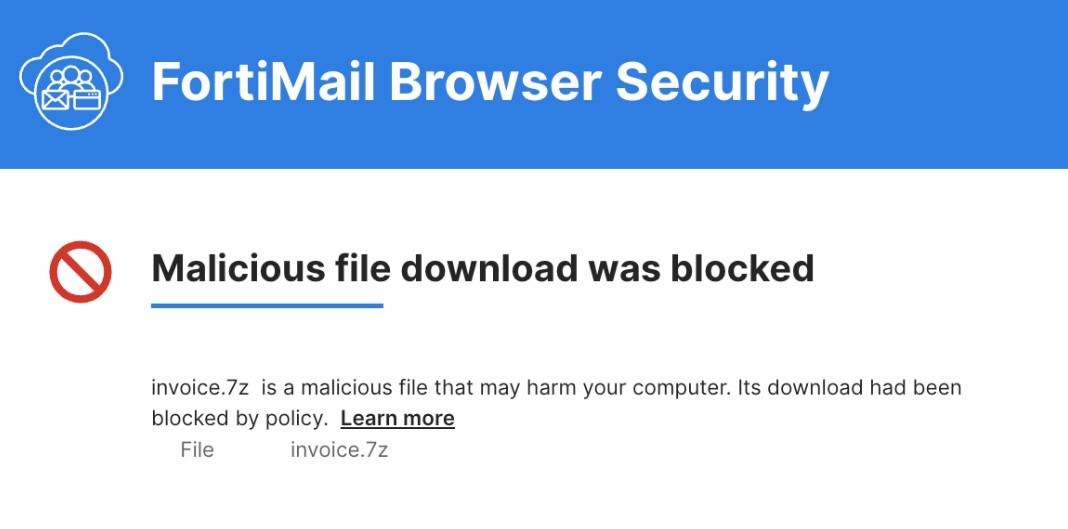This screenshot has height=529, width=1068.
Task: Click the FortiMail Browser Security title
Action: point(490,82)
